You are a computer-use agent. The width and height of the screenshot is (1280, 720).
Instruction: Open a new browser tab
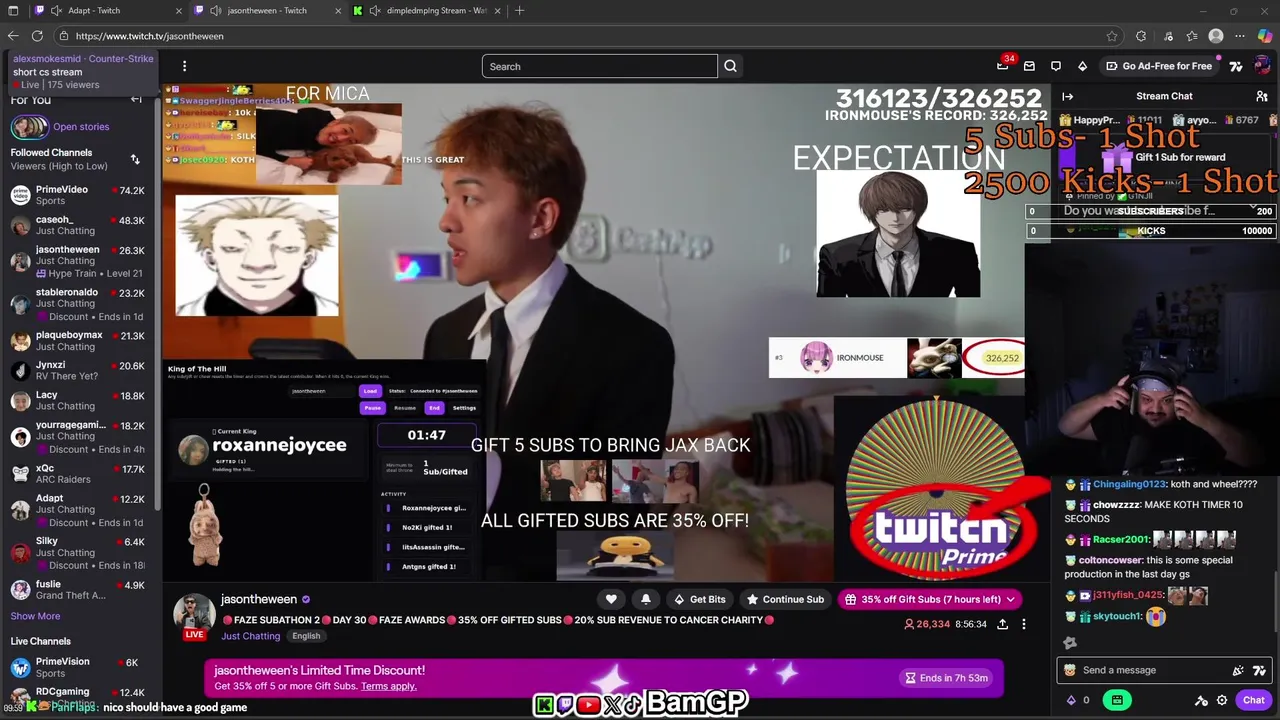click(520, 10)
